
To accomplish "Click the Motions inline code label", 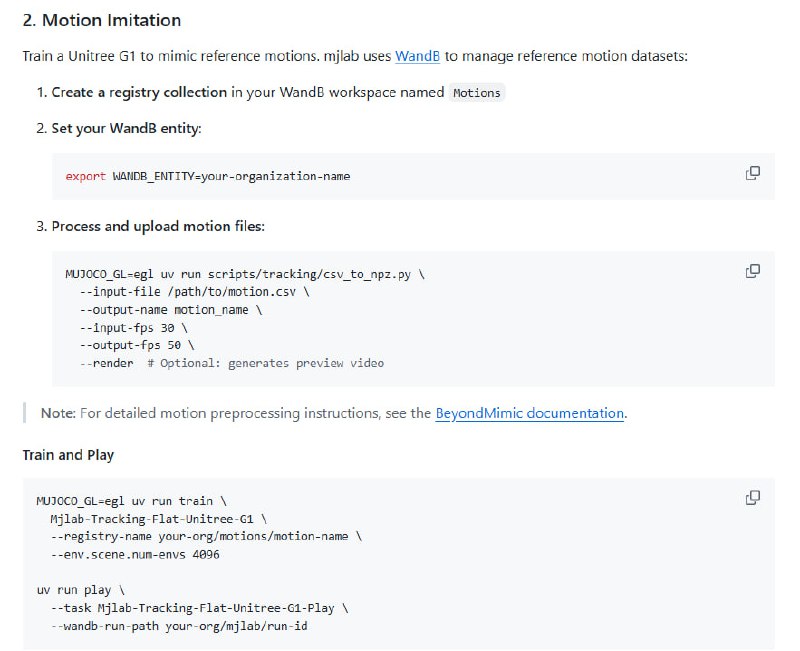I will (476, 93).
